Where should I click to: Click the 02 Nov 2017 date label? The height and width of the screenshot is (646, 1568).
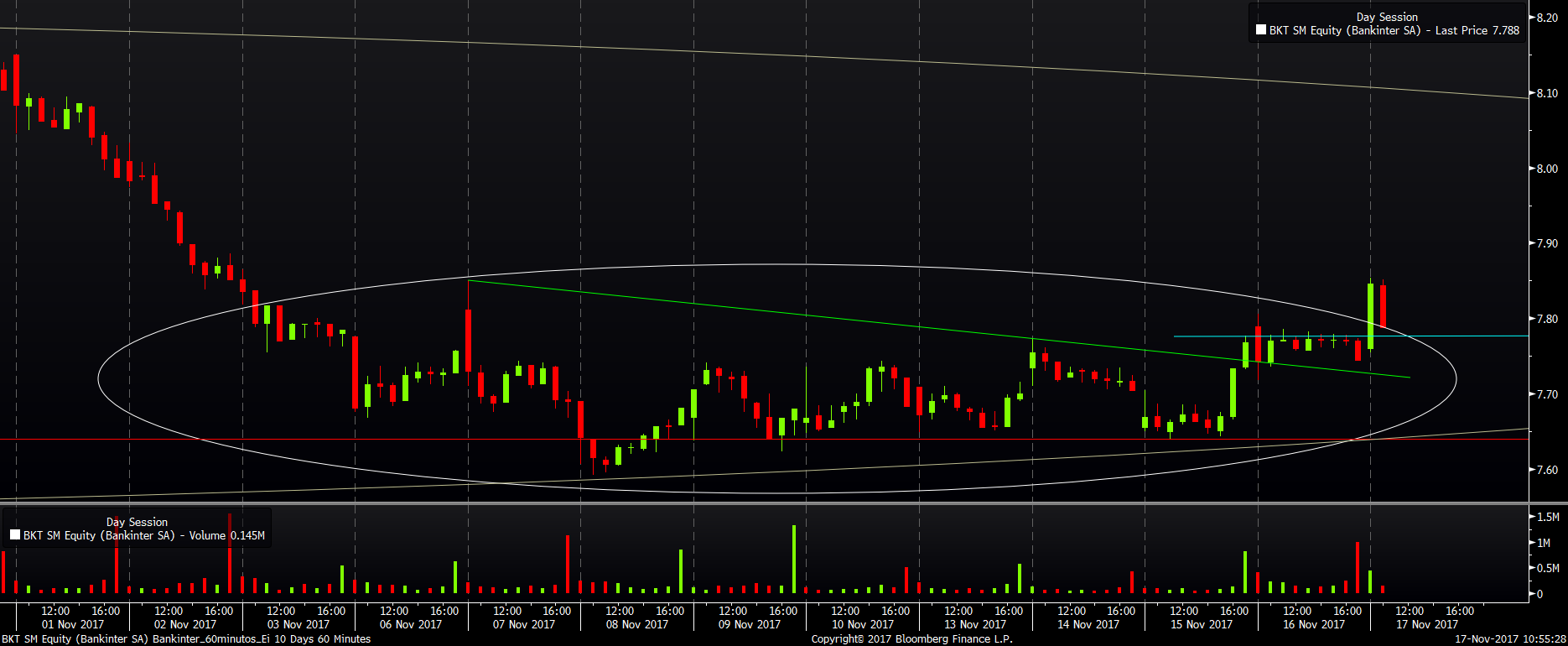click(x=185, y=624)
